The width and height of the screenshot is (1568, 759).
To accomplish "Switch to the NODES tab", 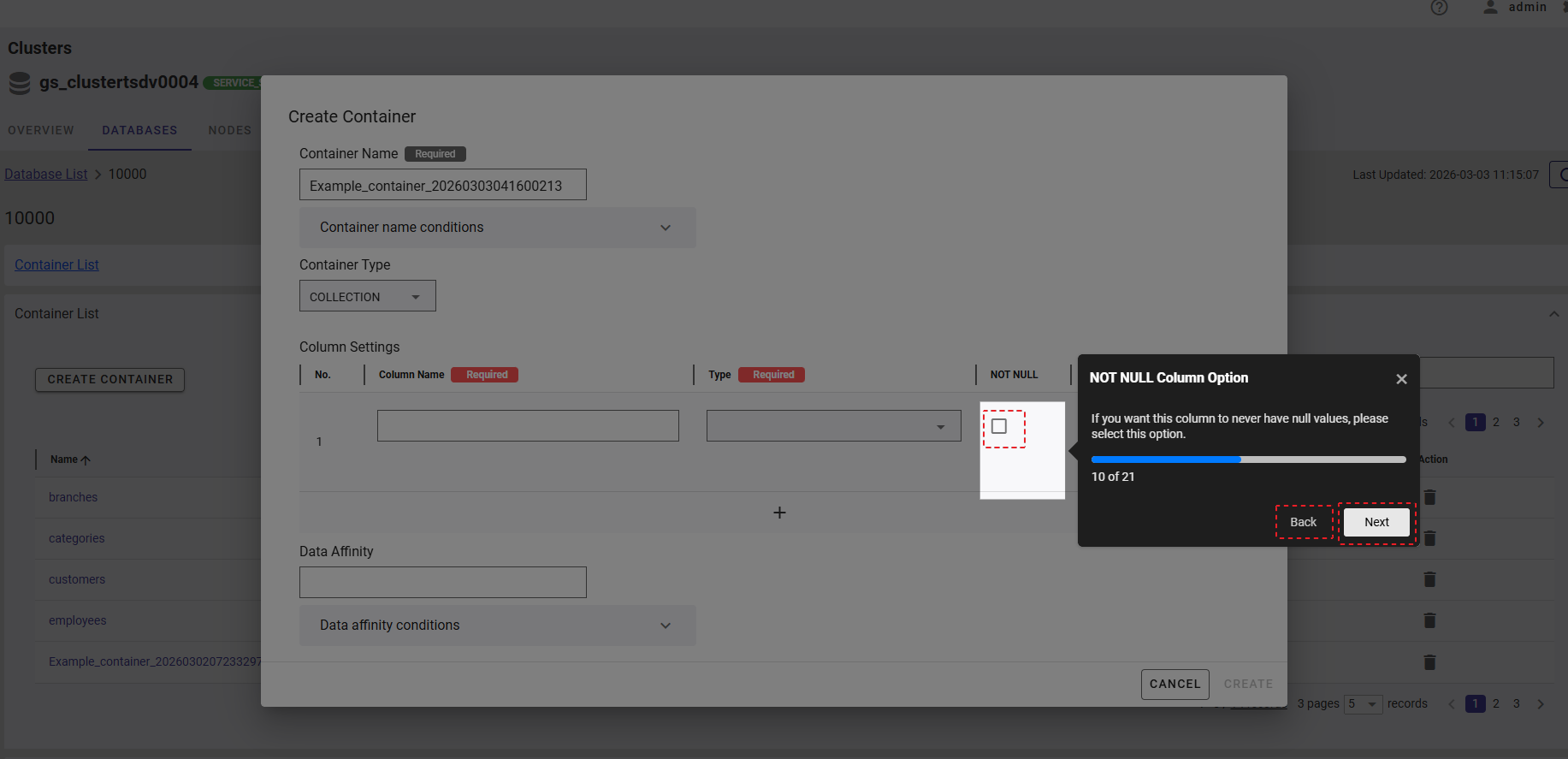I will click(230, 130).
